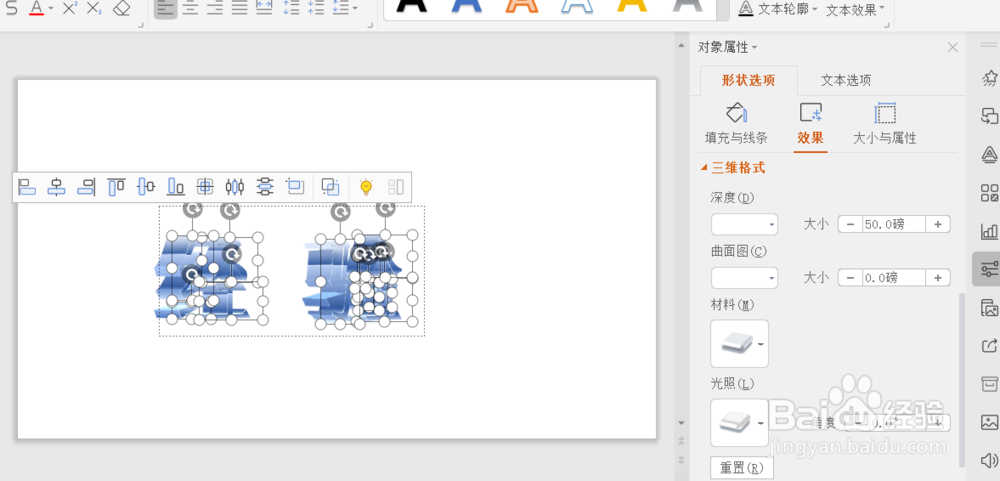Click the group objects icon
Viewport: 1000px width, 481px height.
click(x=330, y=187)
